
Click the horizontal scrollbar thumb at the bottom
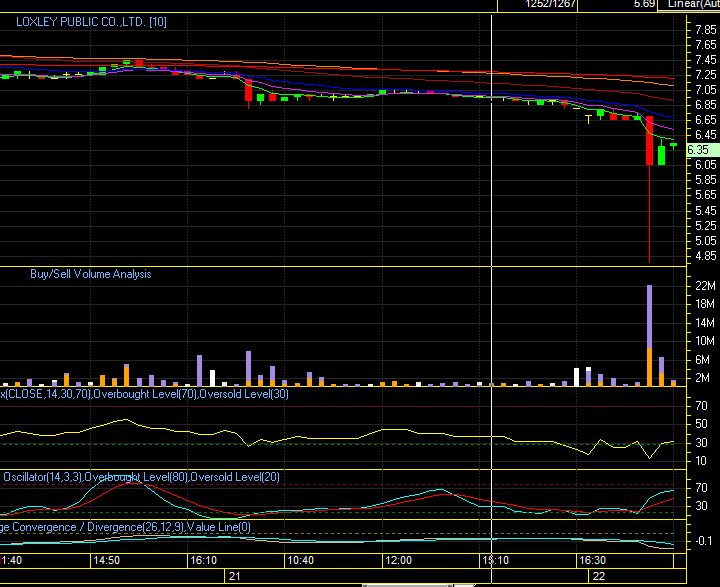tap(407, 586)
